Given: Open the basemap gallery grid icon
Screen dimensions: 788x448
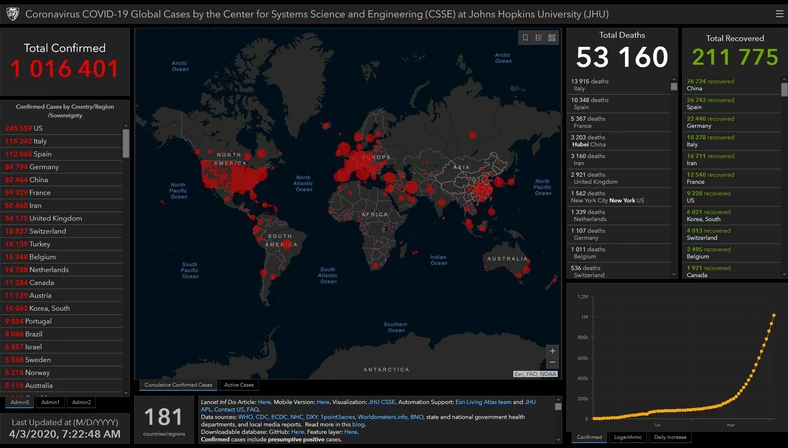Looking at the screenshot, I should tap(552, 38).
